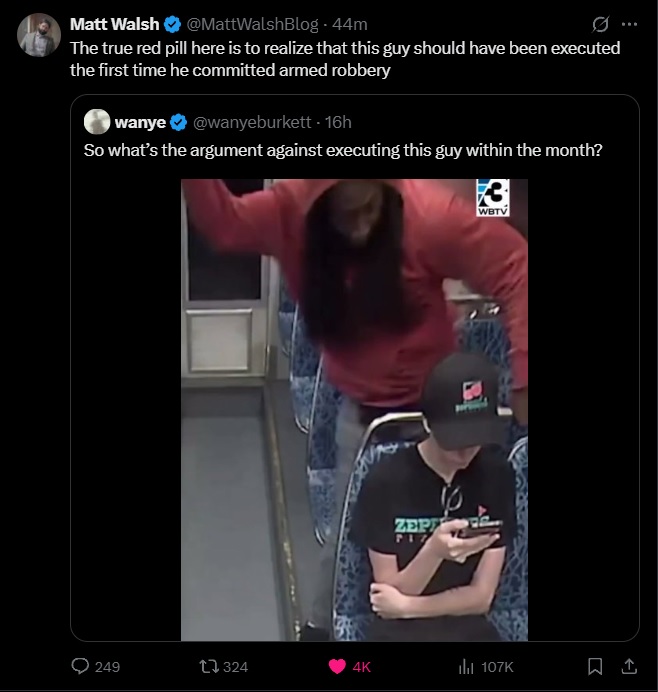Image resolution: width=658 pixels, height=692 pixels.
Task: Open the @wanyeburkett handle
Action: 252,122
